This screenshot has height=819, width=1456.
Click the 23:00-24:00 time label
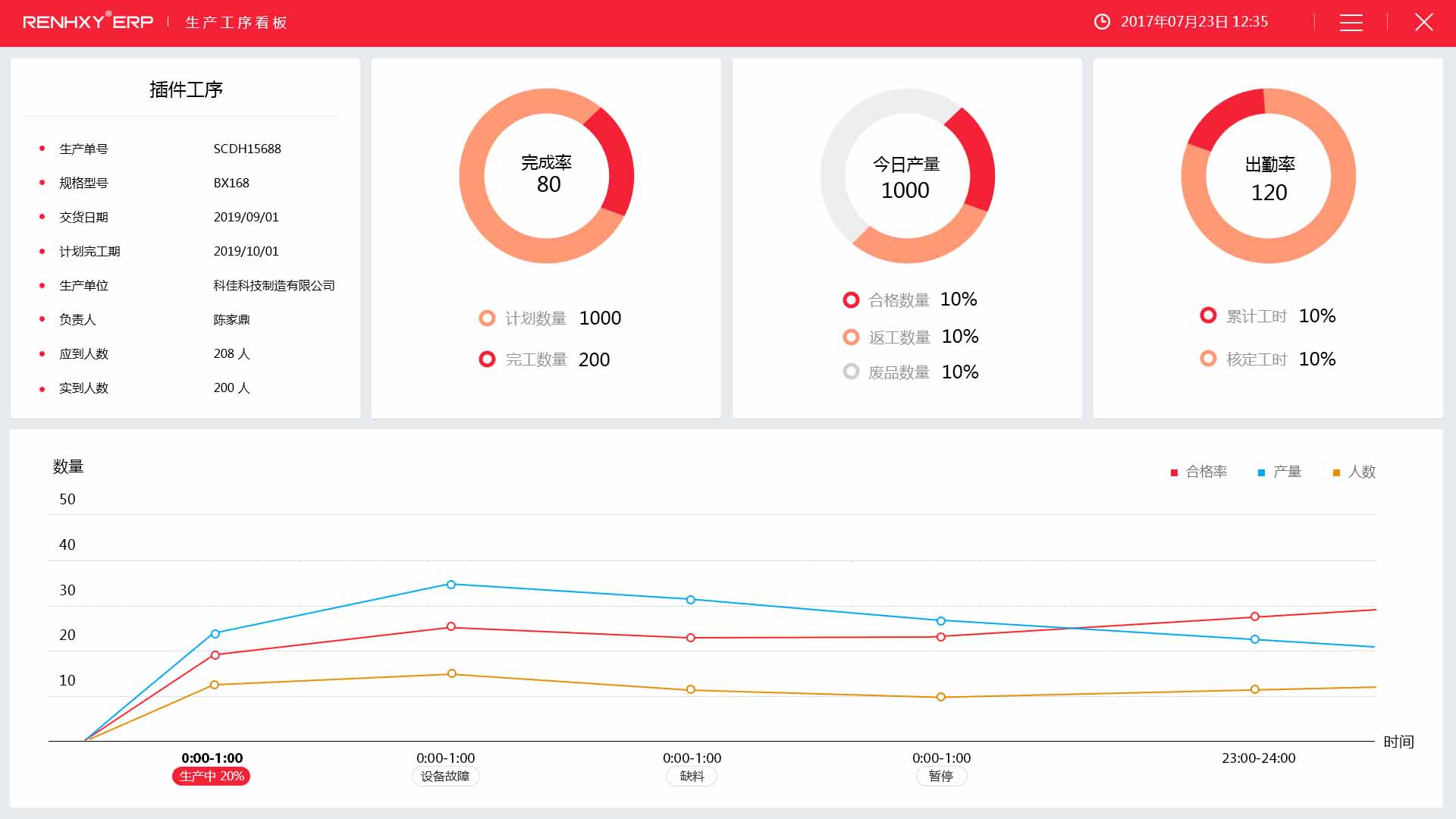(x=1259, y=758)
